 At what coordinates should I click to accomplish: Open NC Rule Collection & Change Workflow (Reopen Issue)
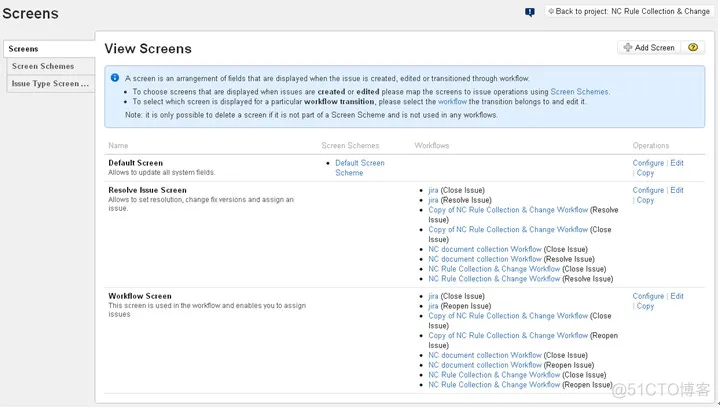pos(494,385)
